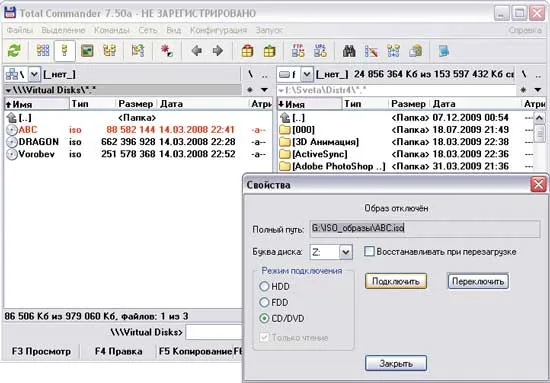
Task: Click the folder icon of [000]
Action: pos(285,130)
